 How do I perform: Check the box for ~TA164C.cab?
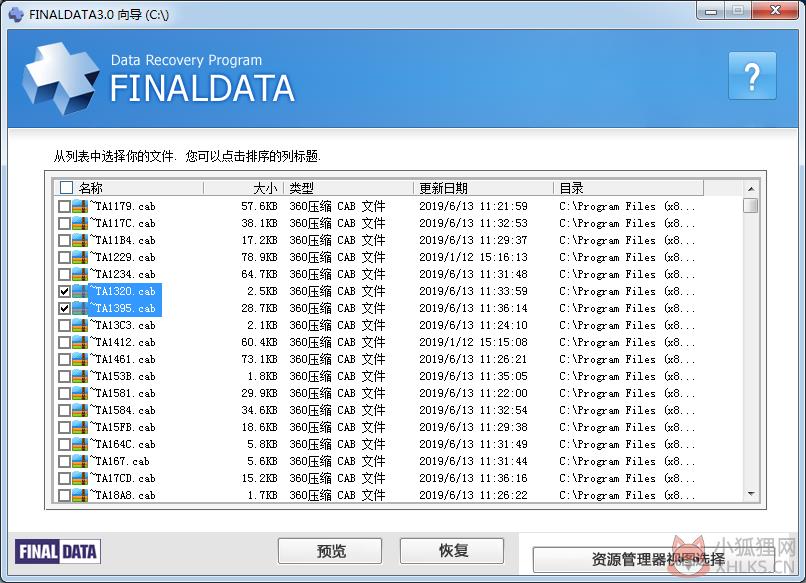tap(64, 444)
